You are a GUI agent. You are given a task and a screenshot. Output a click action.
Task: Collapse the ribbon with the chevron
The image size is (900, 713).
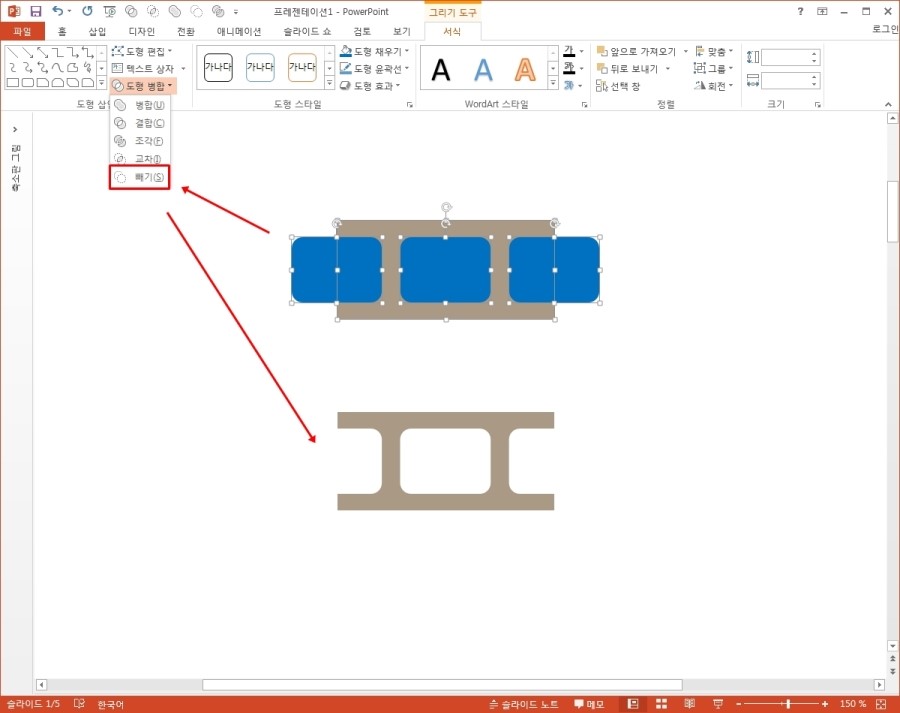tap(888, 104)
